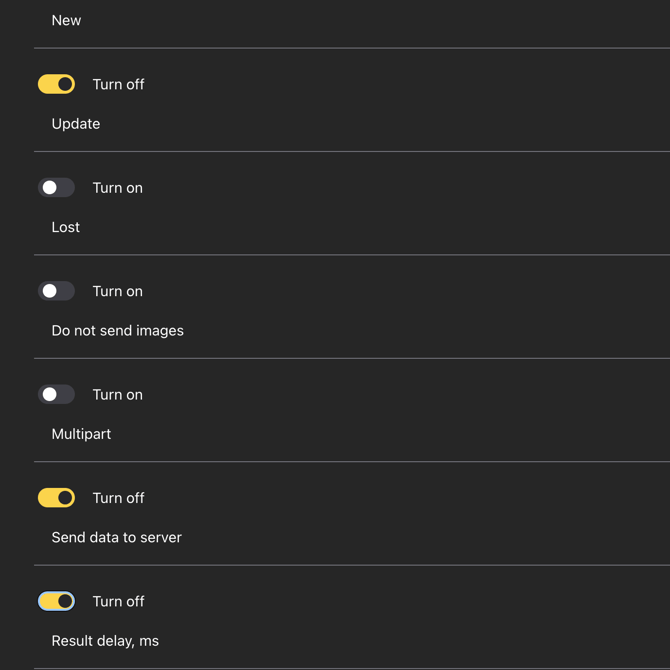
Task: Disable the Result delay, ms toggle switch
Action: [56, 601]
